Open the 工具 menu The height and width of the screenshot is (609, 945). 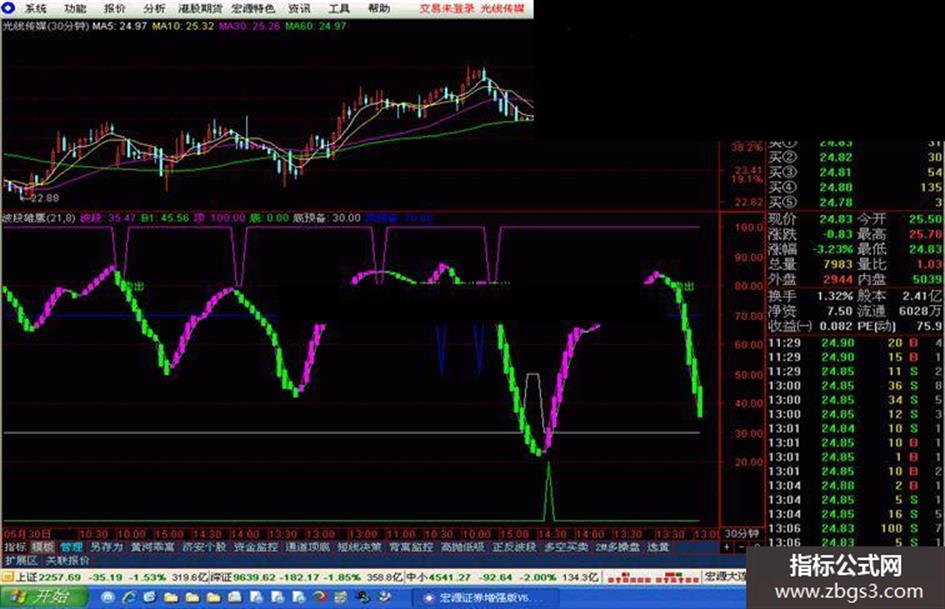339,8
